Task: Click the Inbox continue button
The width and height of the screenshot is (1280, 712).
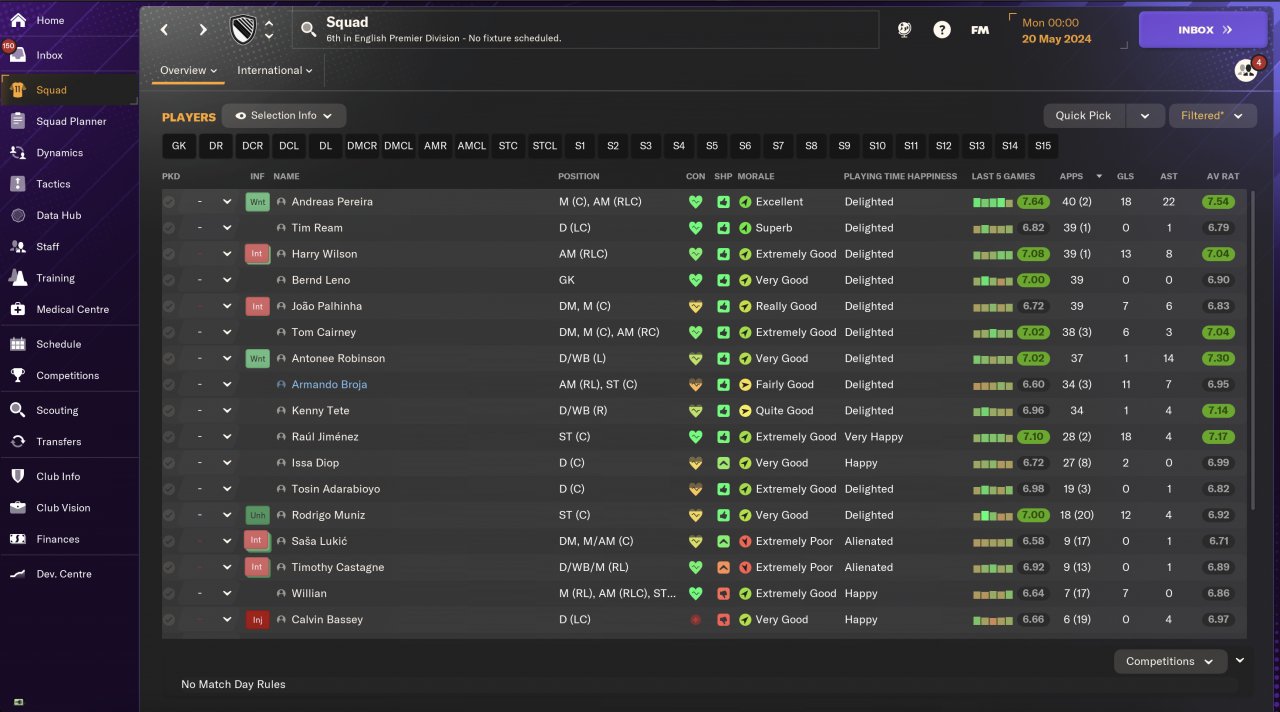Action: coord(1203,30)
